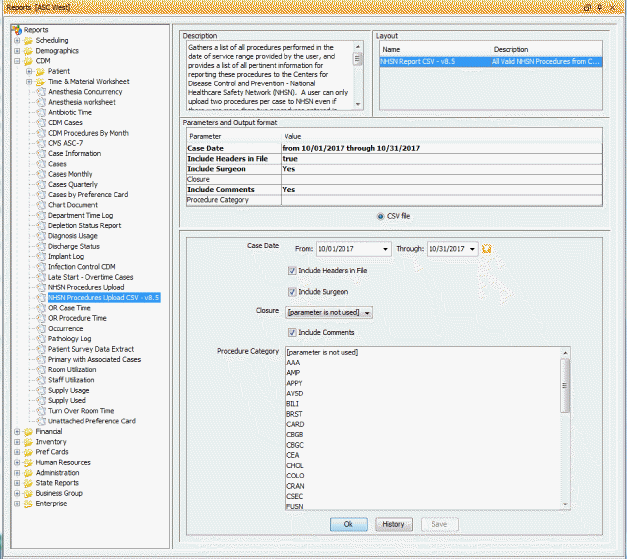Open Patient Survey Data Extract report
Viewport: 627px width, 559px height.
coord(91,349)
